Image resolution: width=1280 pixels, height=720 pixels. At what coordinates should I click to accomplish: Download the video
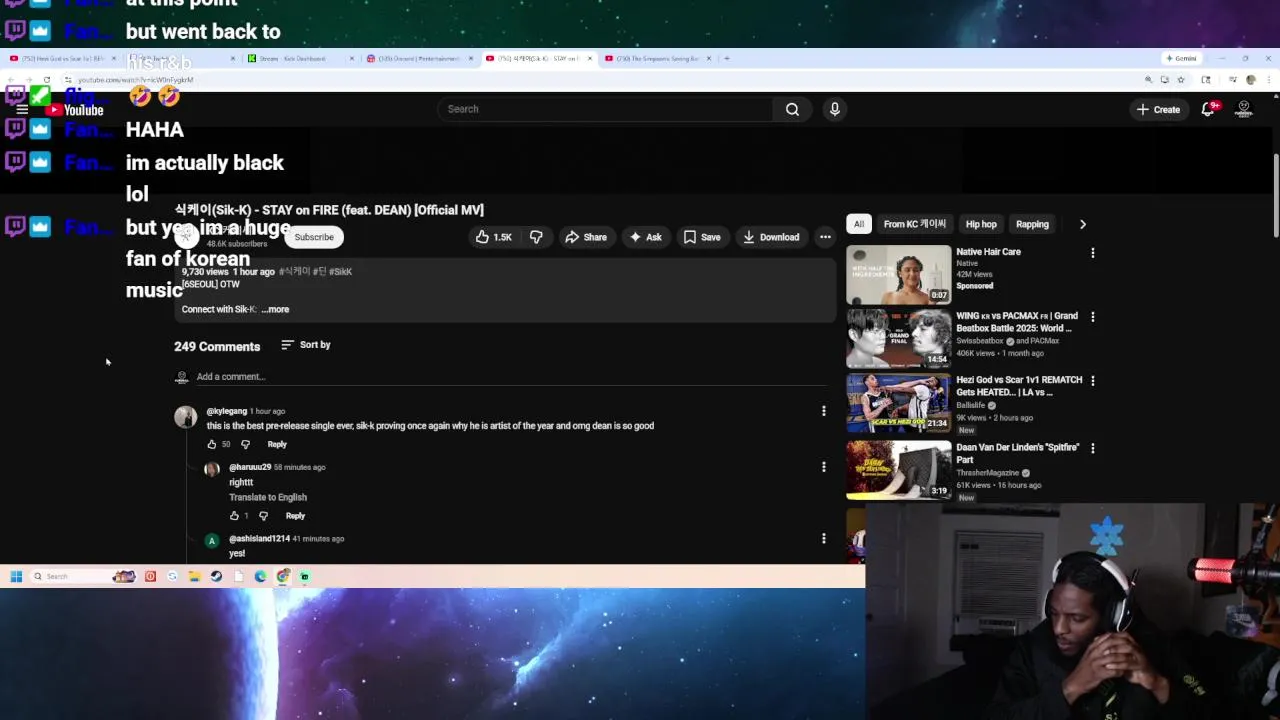click(x=771, y=237)
